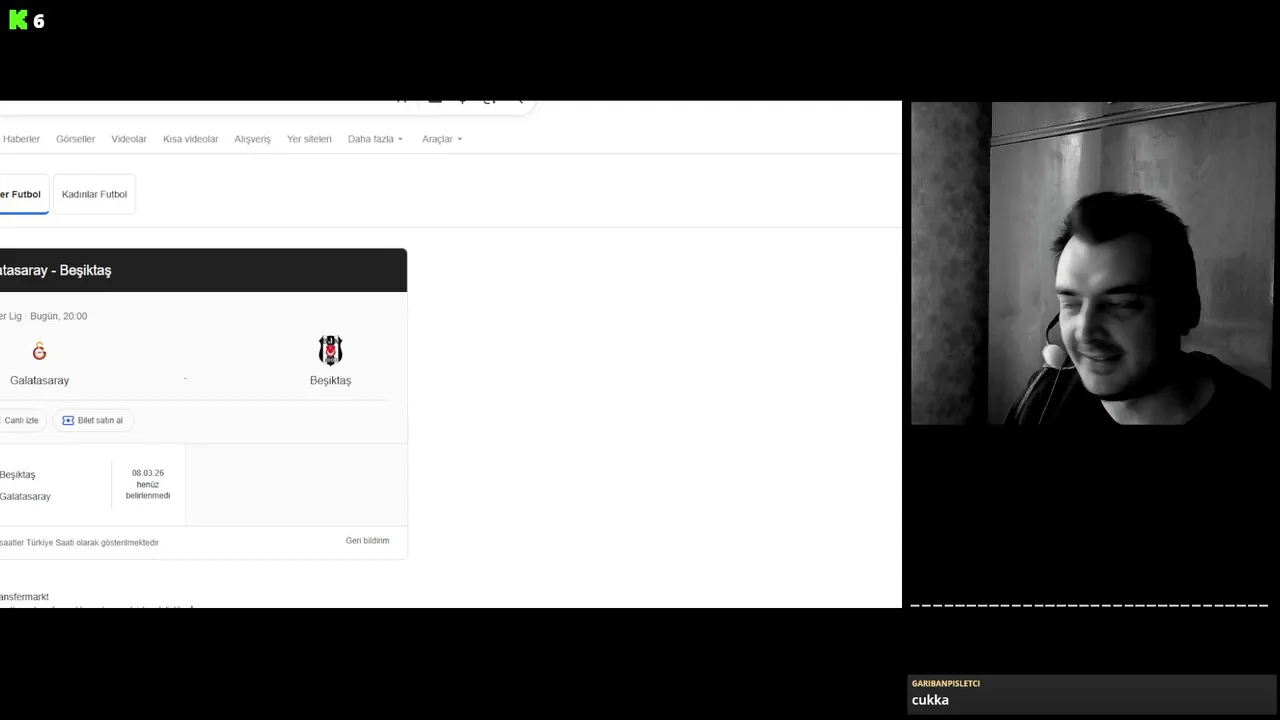Open the Galatasaray team name link
Image resolution: width=1280 pixels, height=720 pixels.
pyautogui.click(x=39, y=380)
